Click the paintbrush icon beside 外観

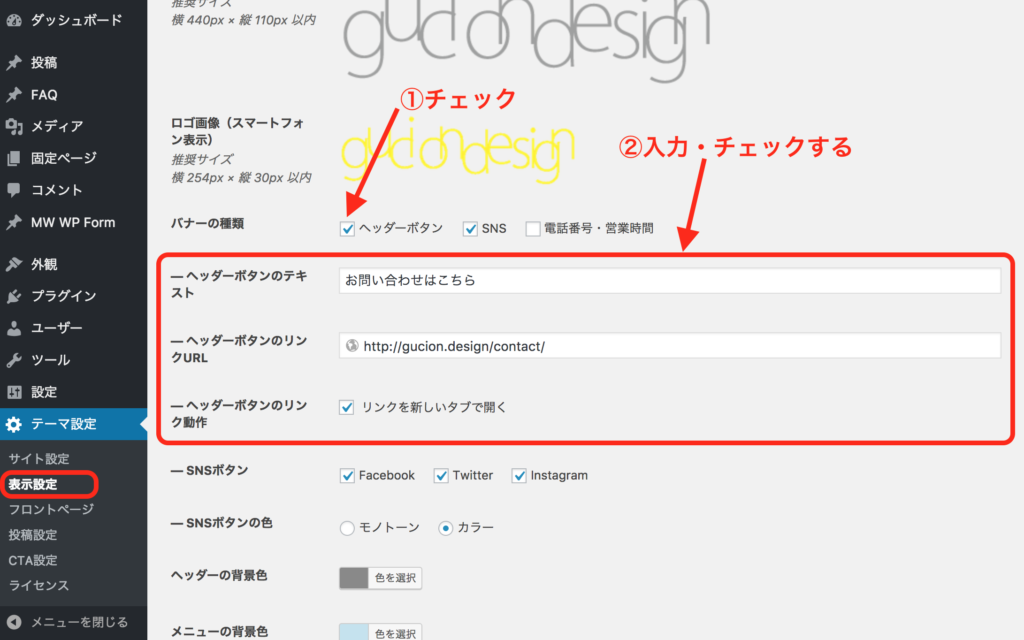(x=14, y=264)
